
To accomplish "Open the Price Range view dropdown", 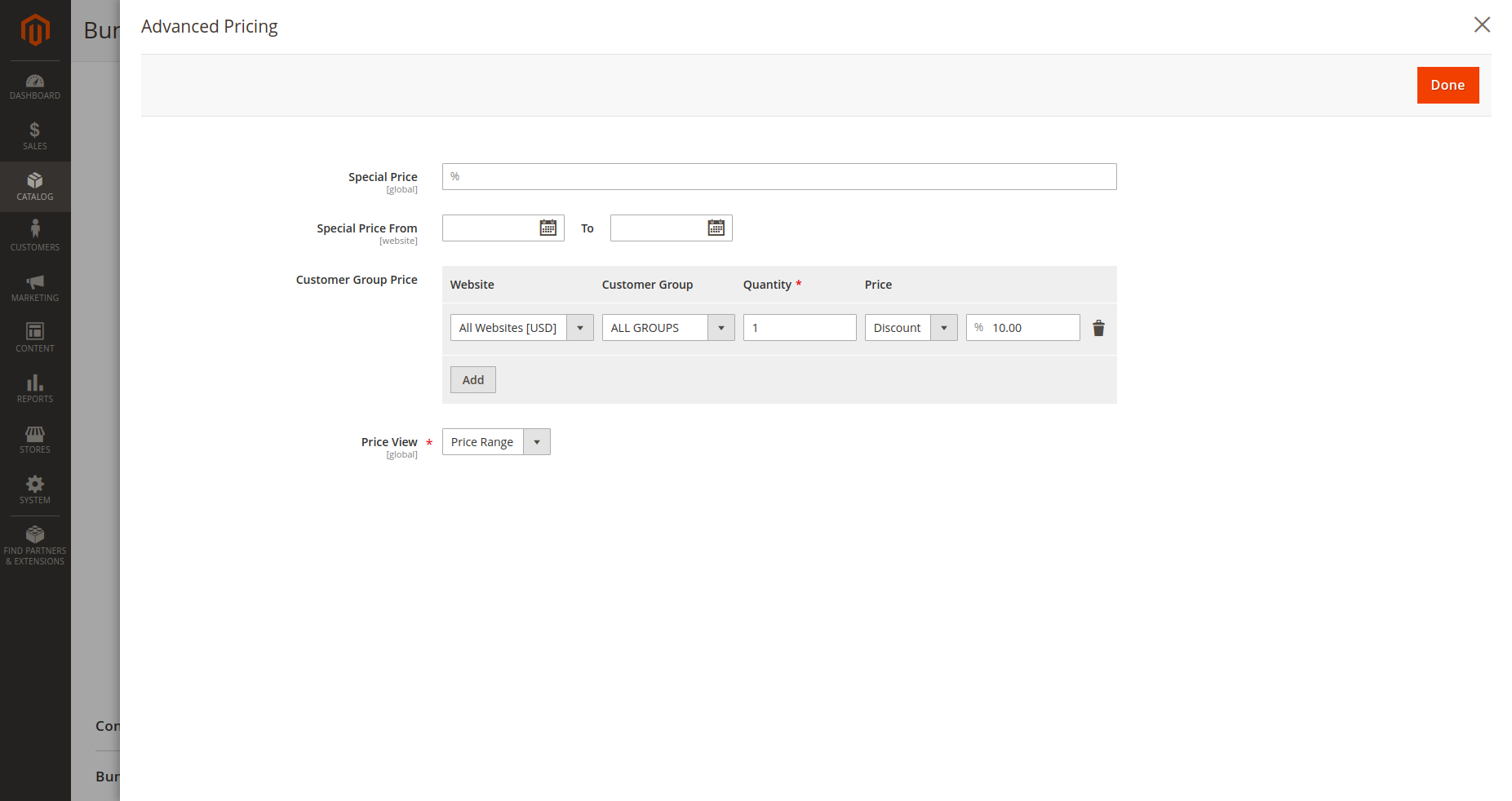I will click(496, 442).
